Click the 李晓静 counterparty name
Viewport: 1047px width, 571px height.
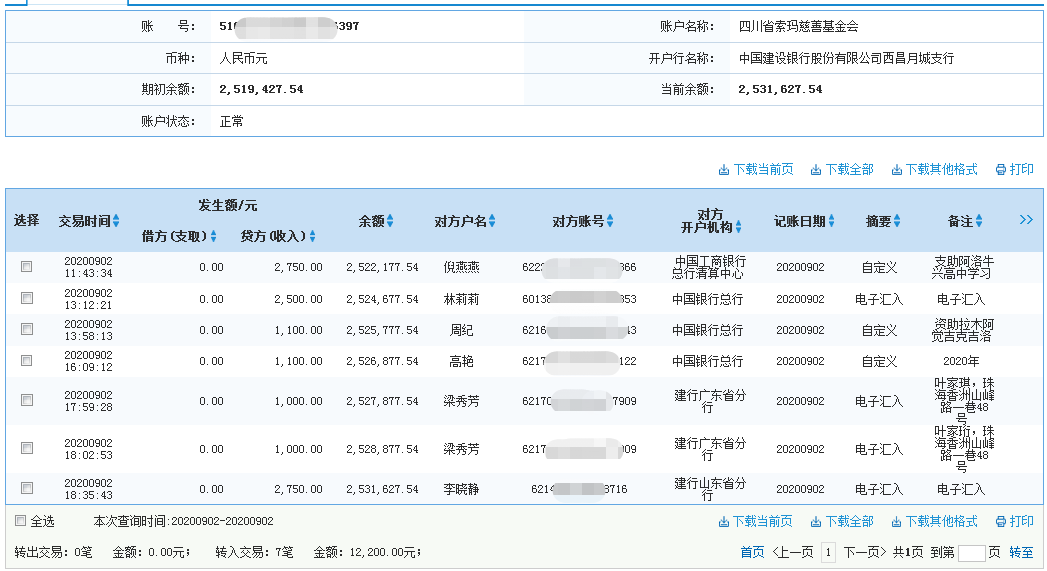pos(461,489)
